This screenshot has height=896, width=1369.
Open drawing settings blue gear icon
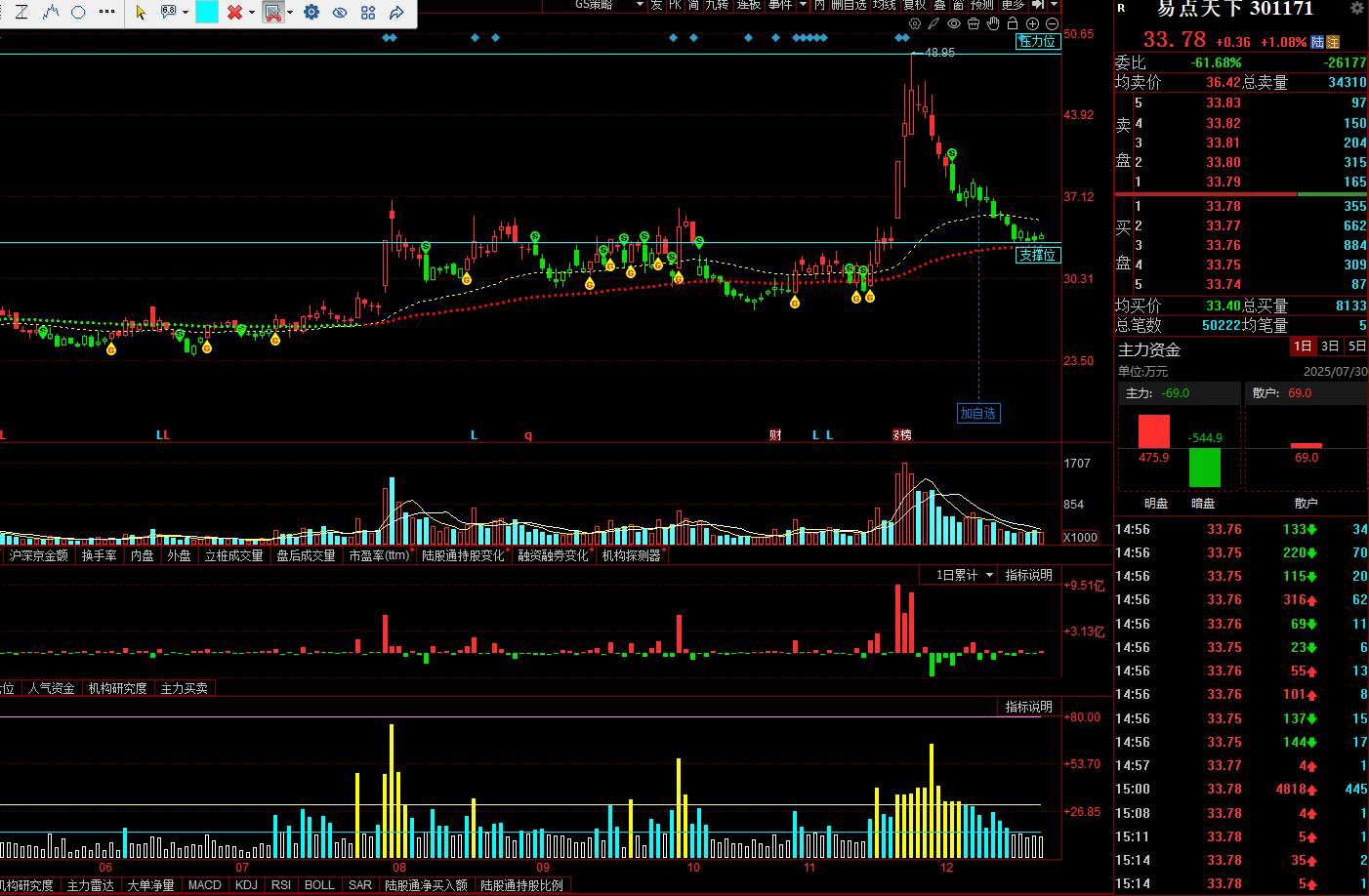(311, 12)
